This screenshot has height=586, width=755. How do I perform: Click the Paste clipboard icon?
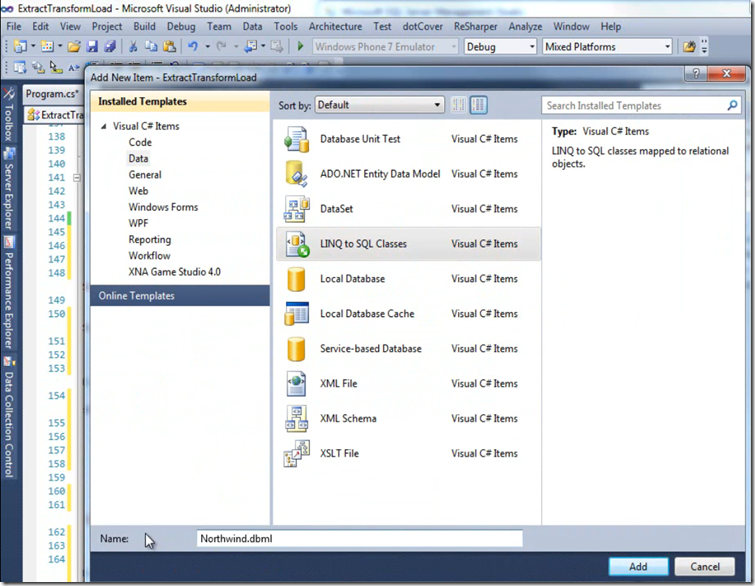pyautogui.click(x=169, y=47)
